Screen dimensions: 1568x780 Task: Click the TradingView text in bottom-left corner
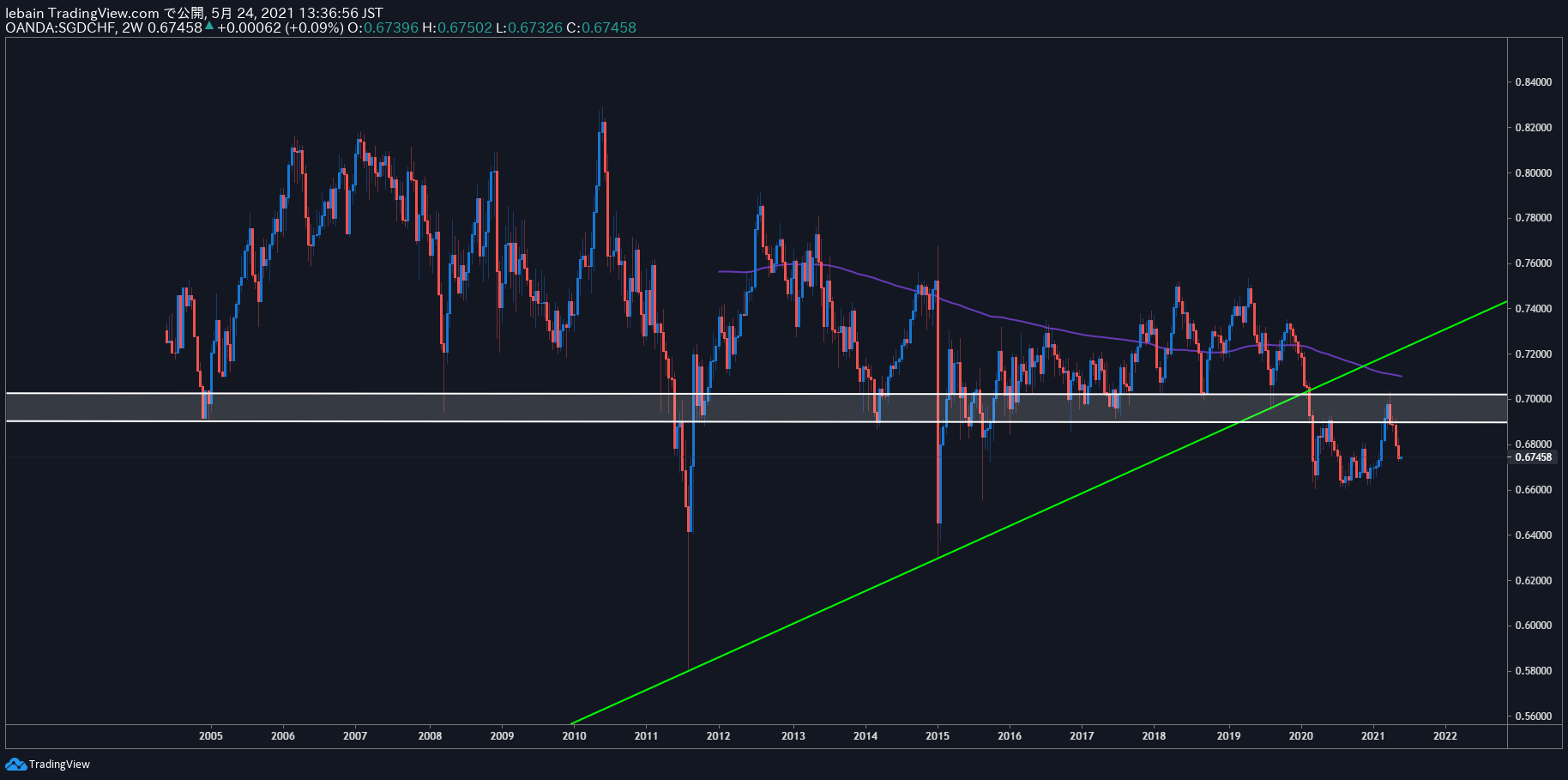[x=59, y=765]
